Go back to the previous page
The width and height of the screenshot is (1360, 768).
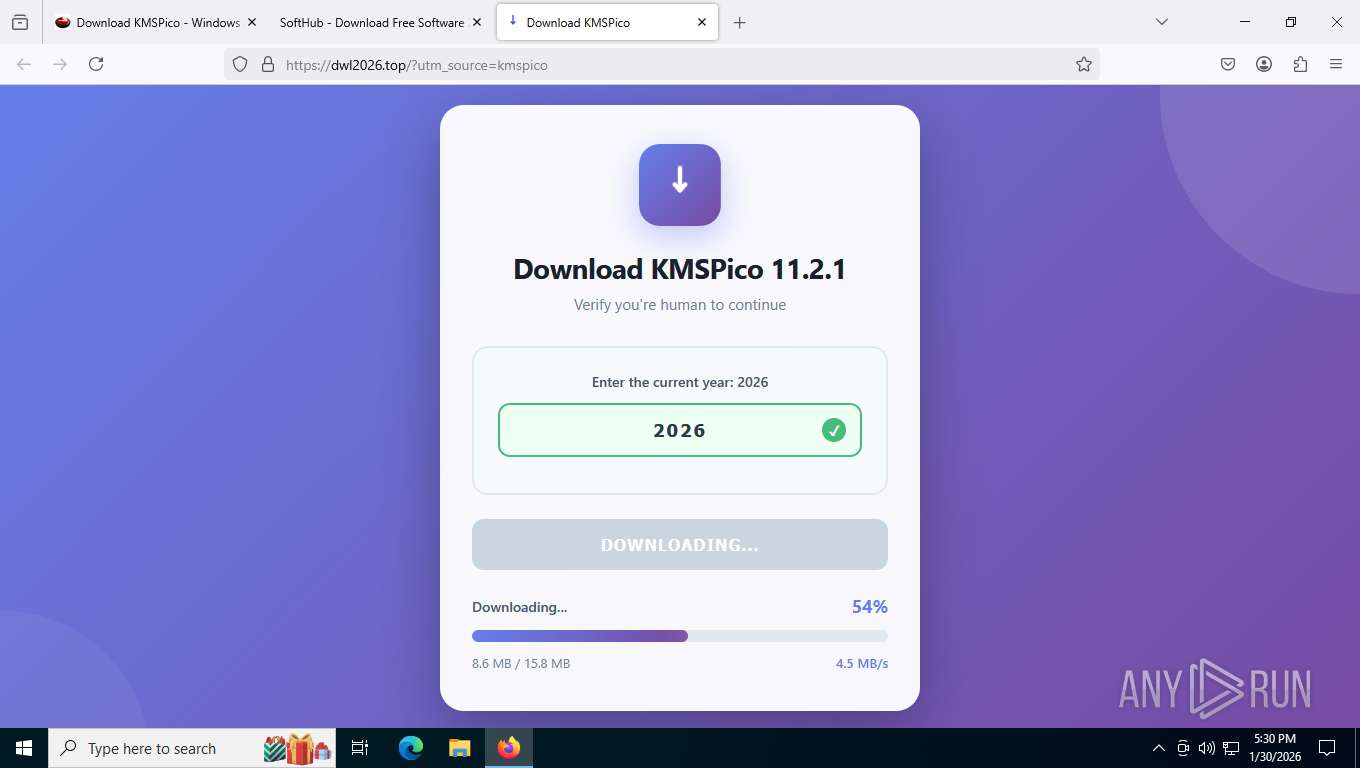24,64
